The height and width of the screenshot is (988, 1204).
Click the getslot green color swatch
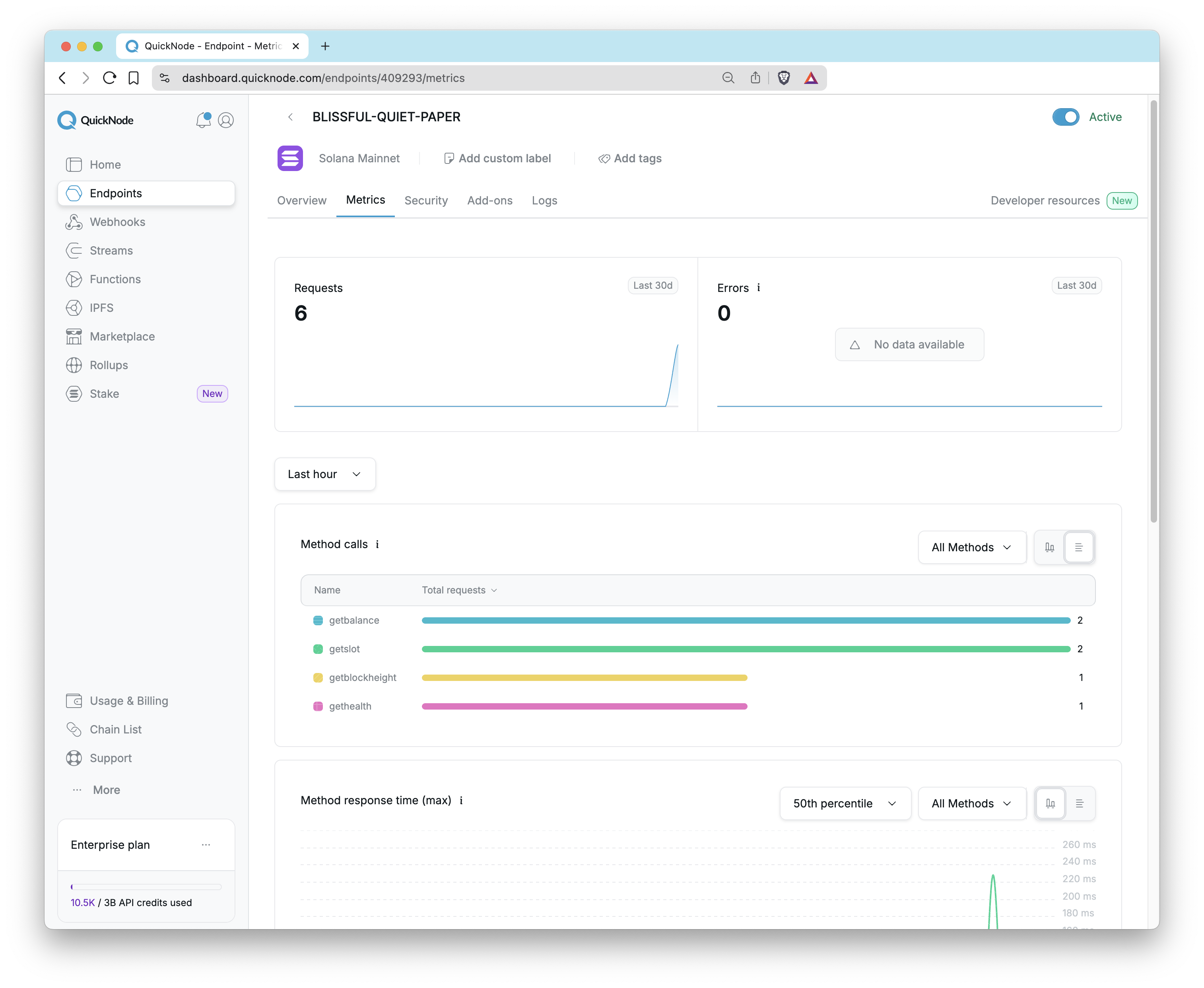coord(318,649)
